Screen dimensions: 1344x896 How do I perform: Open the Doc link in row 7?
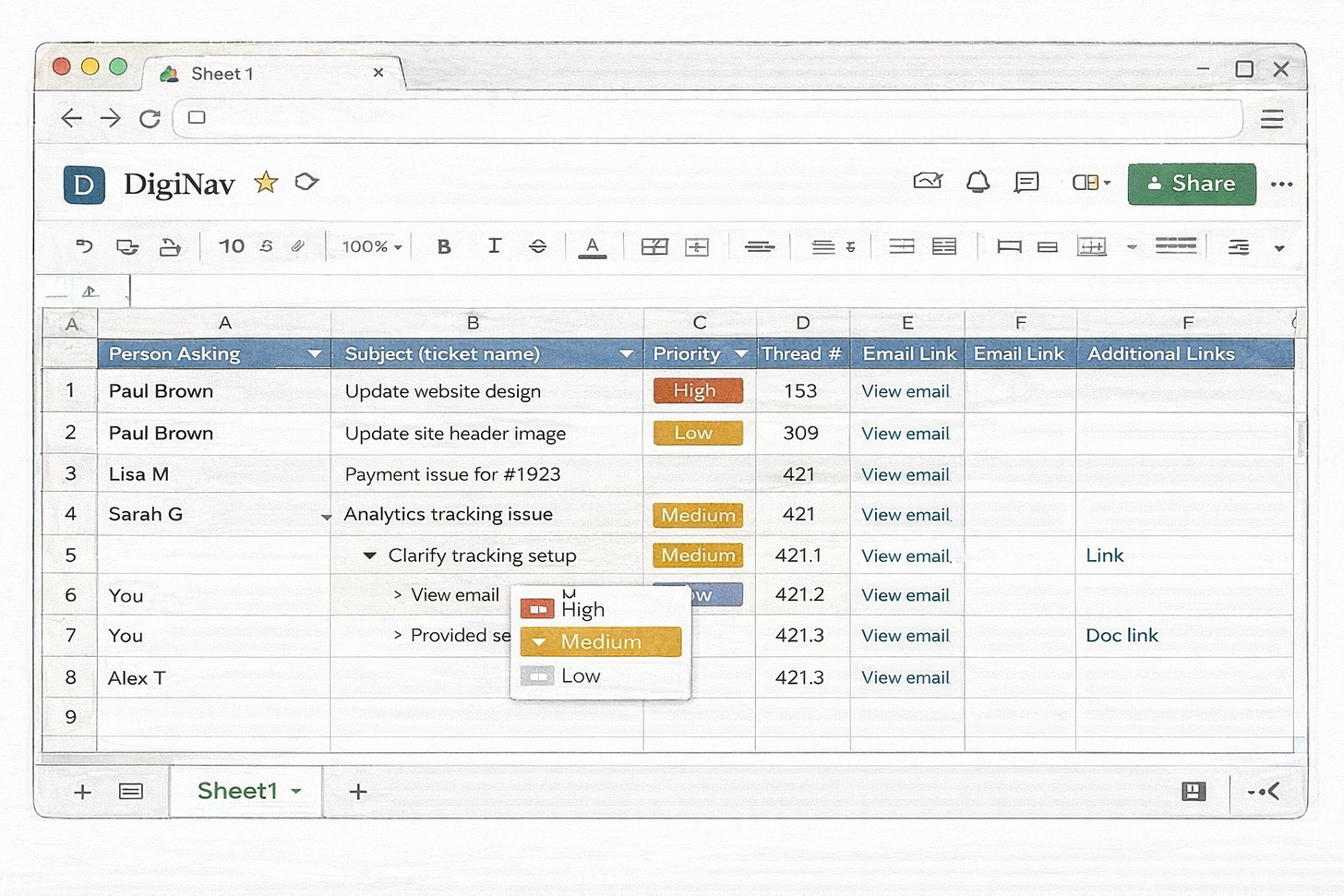coord(1122,635)
